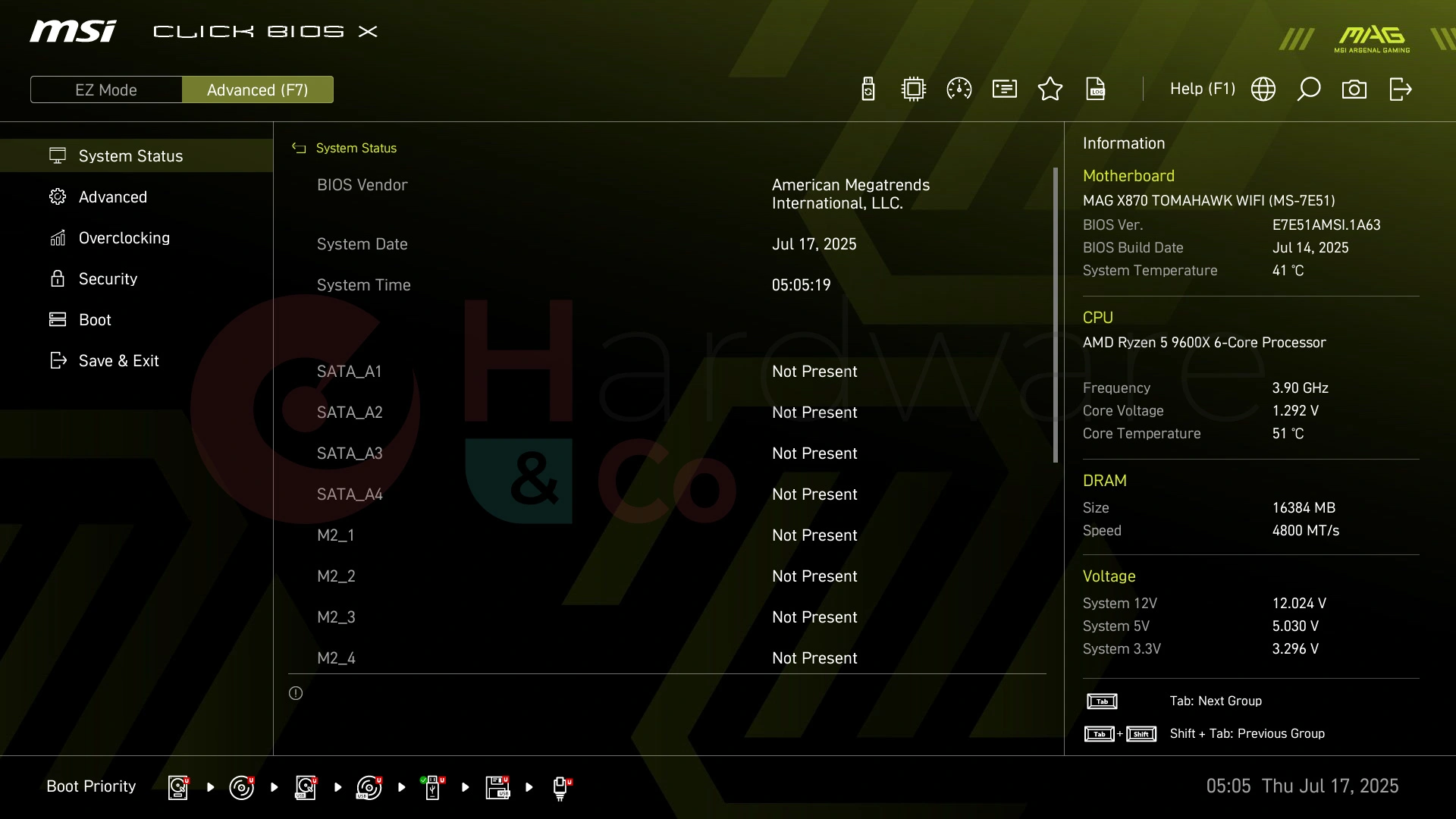Click the info circle icon below list
The image size is (1456, 819).
[x=296, y=693]
